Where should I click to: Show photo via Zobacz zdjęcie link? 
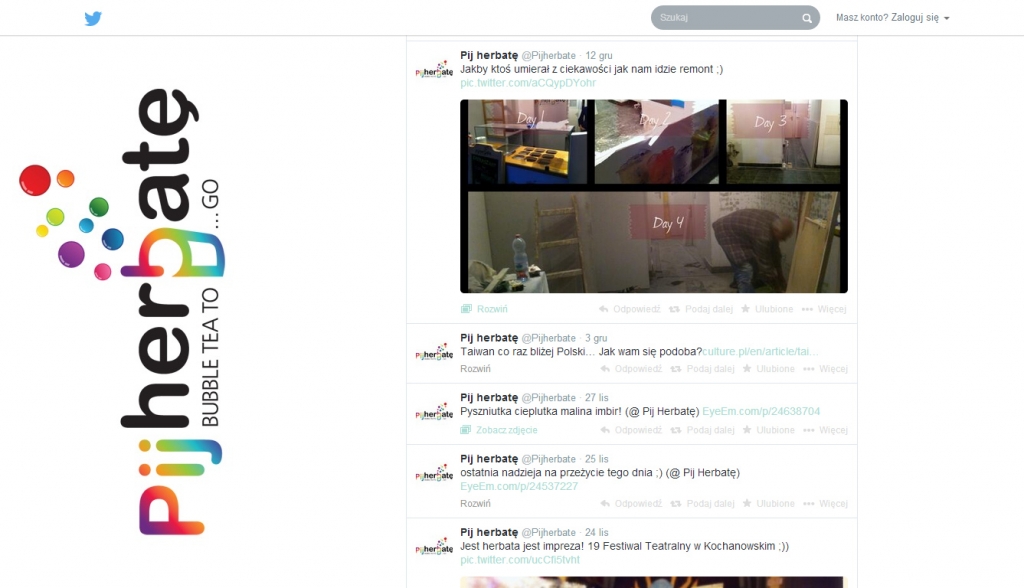click(506, 430)
